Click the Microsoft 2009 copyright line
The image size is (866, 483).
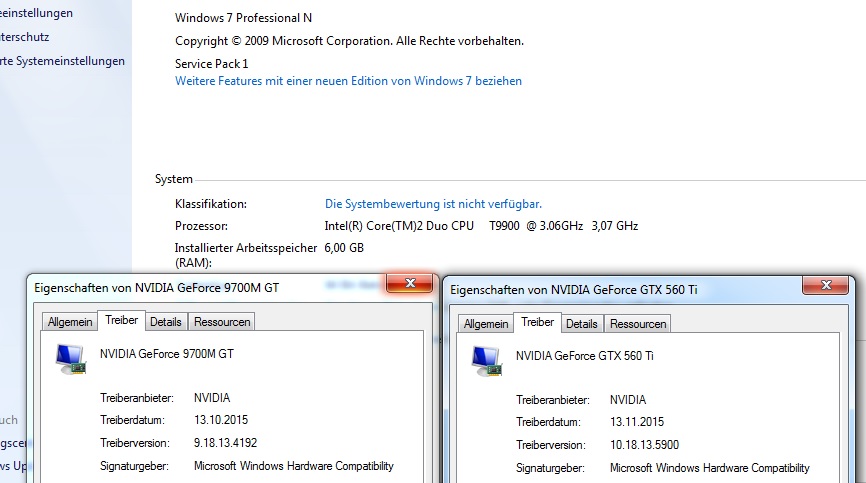point(350,41)
